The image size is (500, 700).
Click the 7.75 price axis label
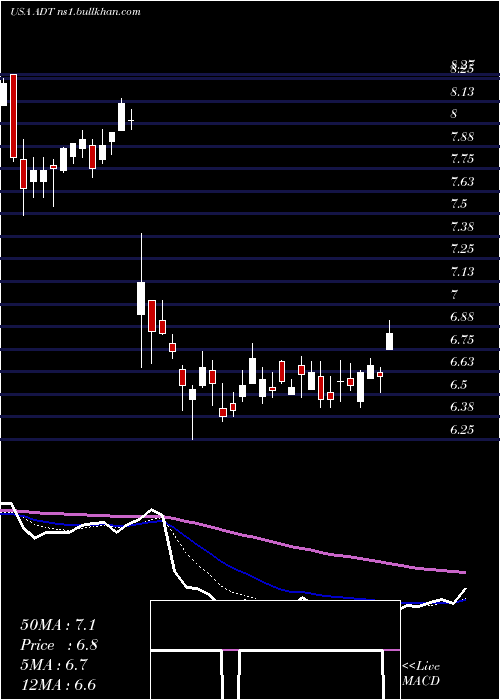(x=462, y=159)
